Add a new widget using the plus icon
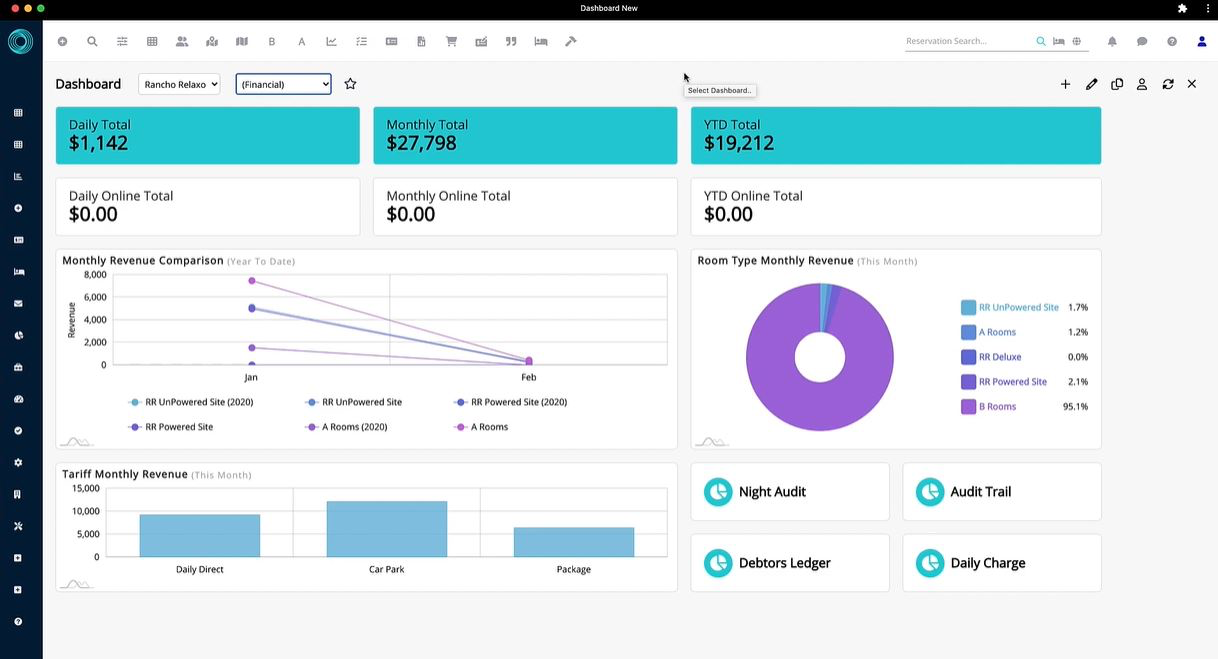Screen dimensions: 1218x659 1065,84
